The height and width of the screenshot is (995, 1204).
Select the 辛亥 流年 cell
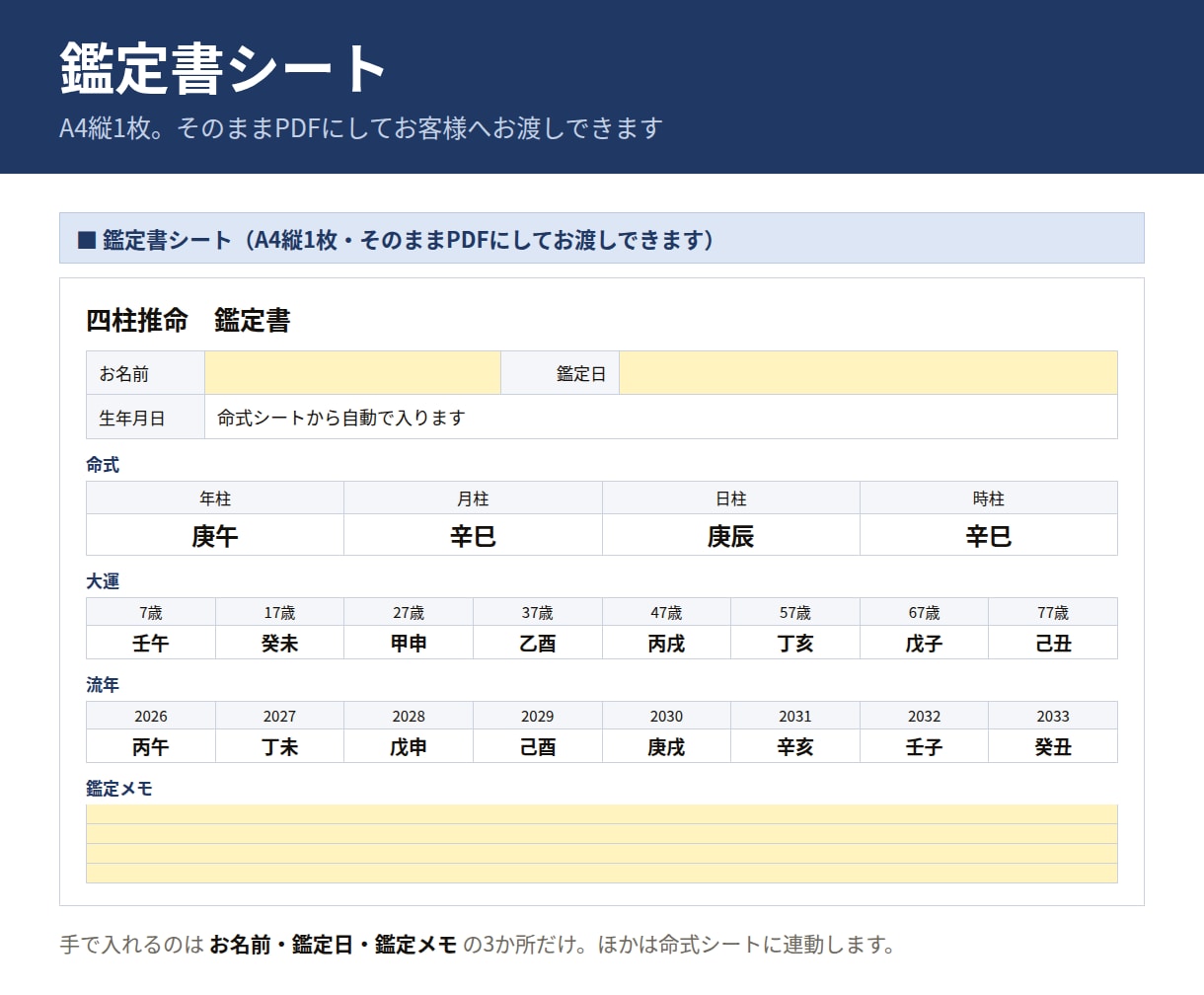point(795,746)
